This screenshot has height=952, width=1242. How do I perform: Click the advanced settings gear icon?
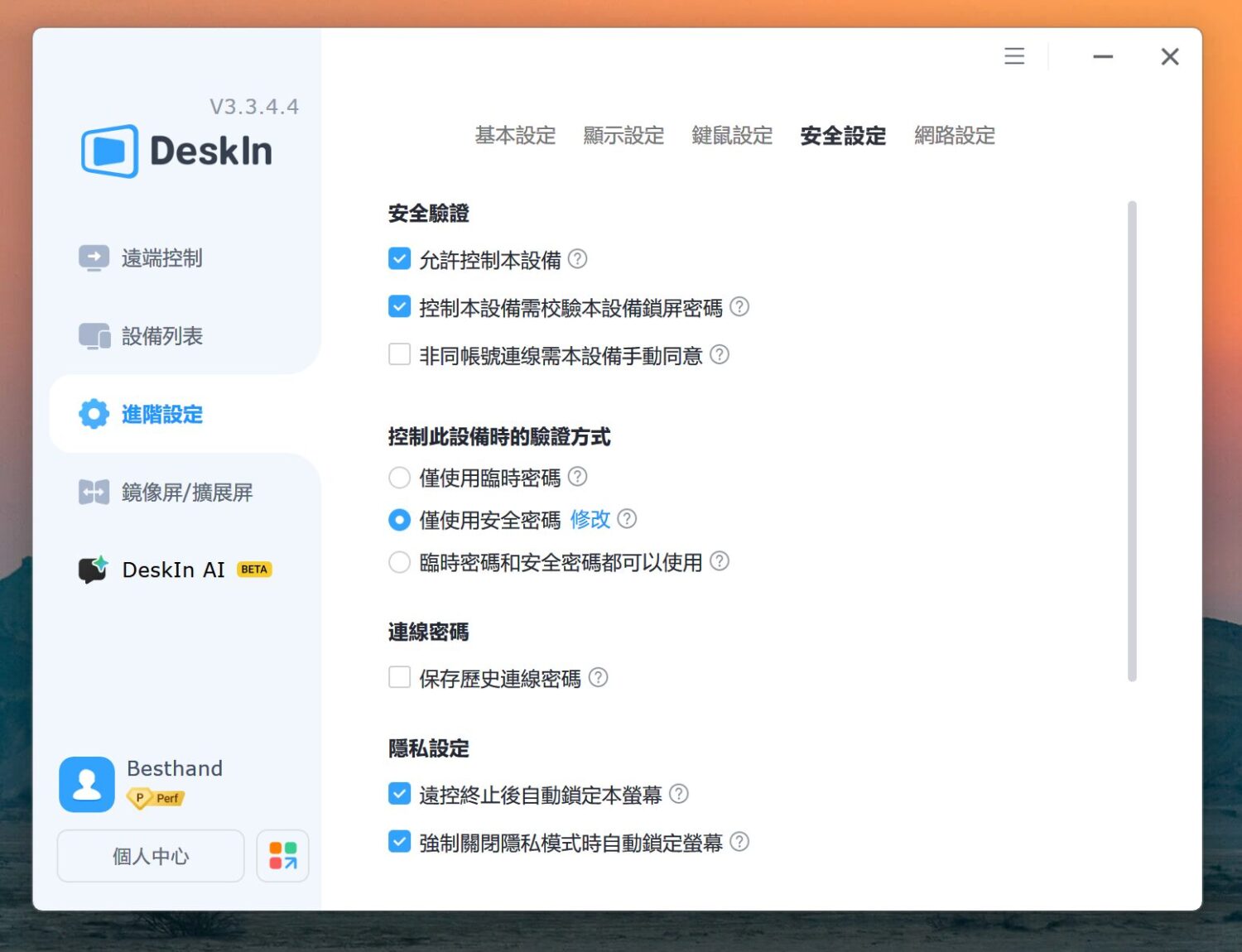click(94, 414)
